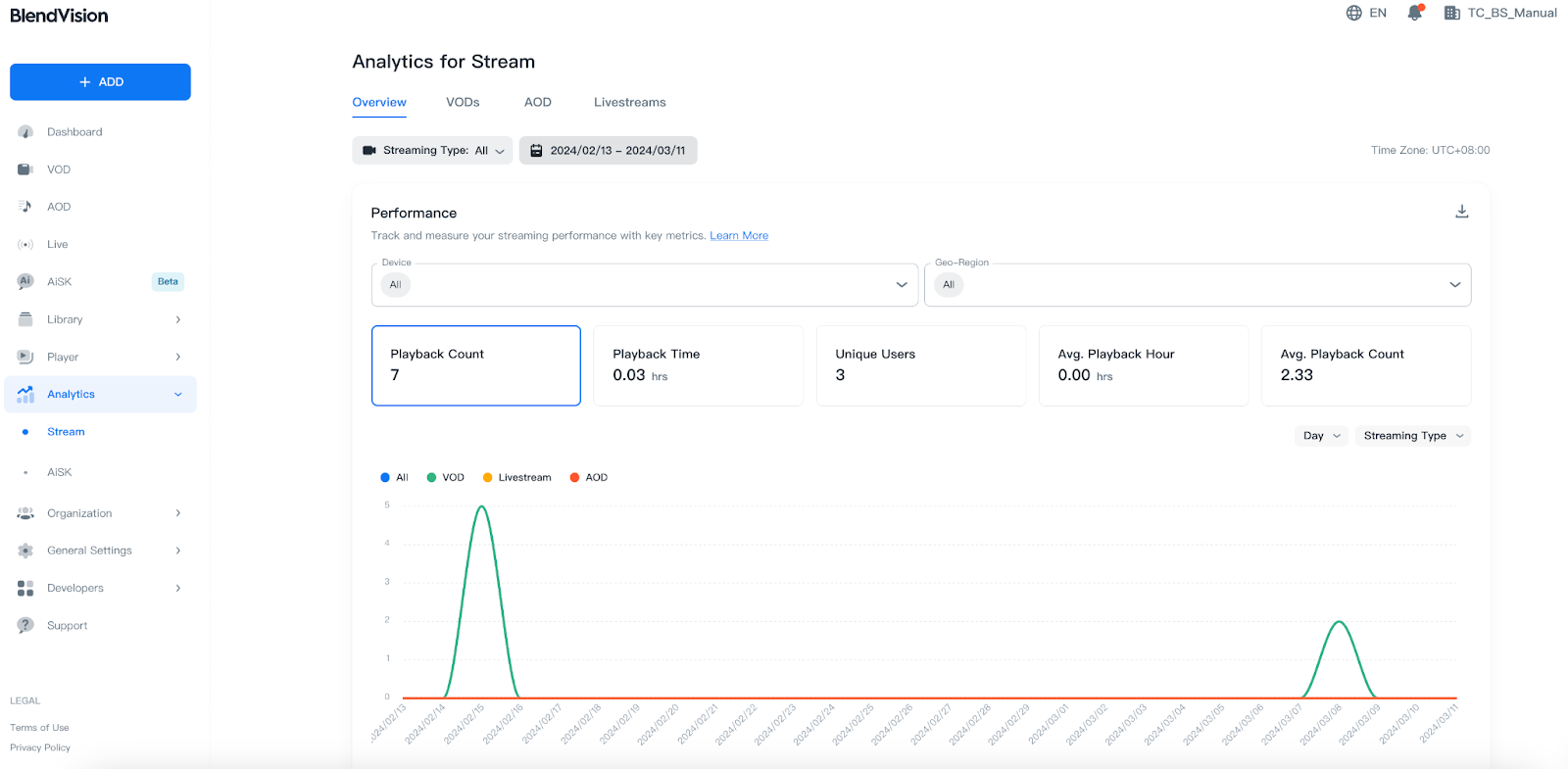Viewport: 1568px width, 769px height.
Task: Open language selector globe icon
Action: [1354, 13]
